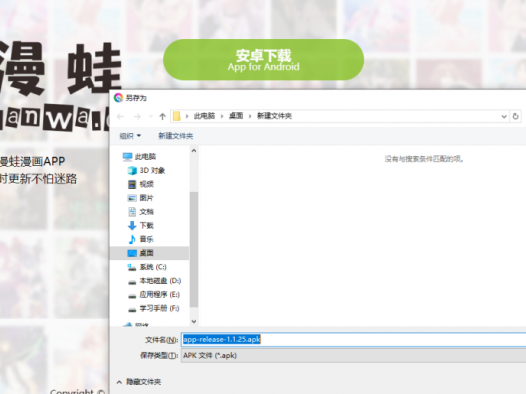Expand the address bar history dropdown chevron
526x394 pixels.
tap(504, 116)
